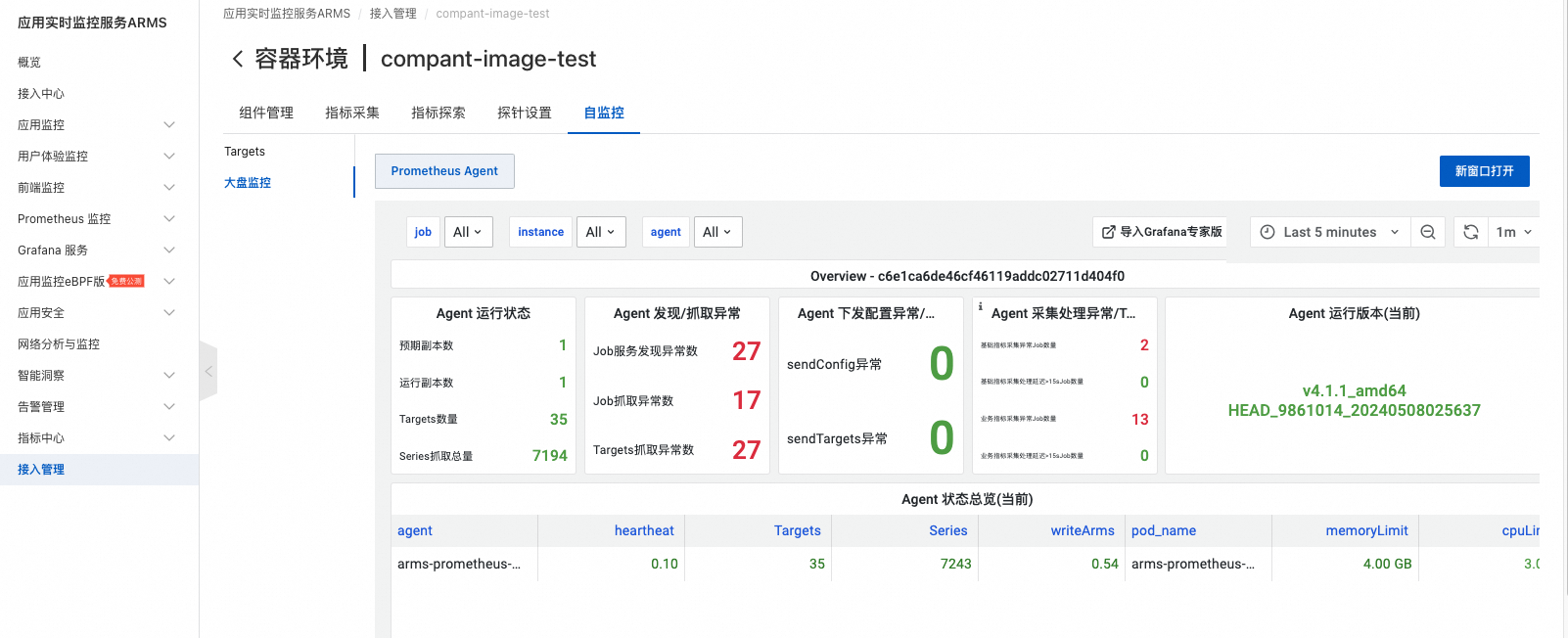Open the Last 5 minutes time picker

point(1329,232)
